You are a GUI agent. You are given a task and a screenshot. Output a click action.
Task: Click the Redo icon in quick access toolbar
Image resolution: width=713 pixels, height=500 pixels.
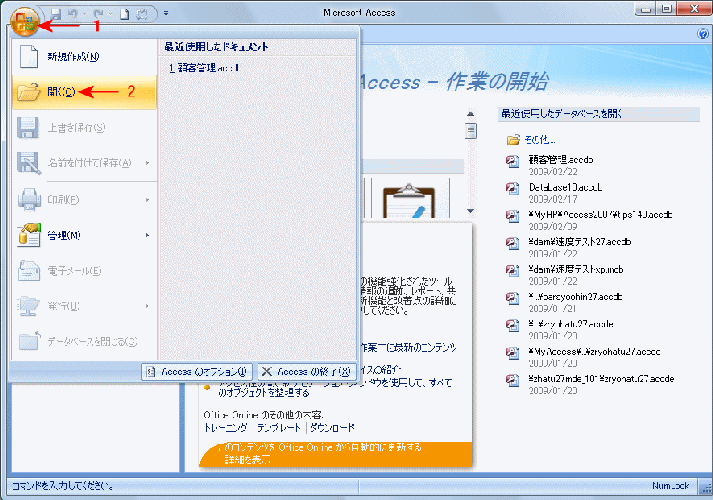[99, 14]
